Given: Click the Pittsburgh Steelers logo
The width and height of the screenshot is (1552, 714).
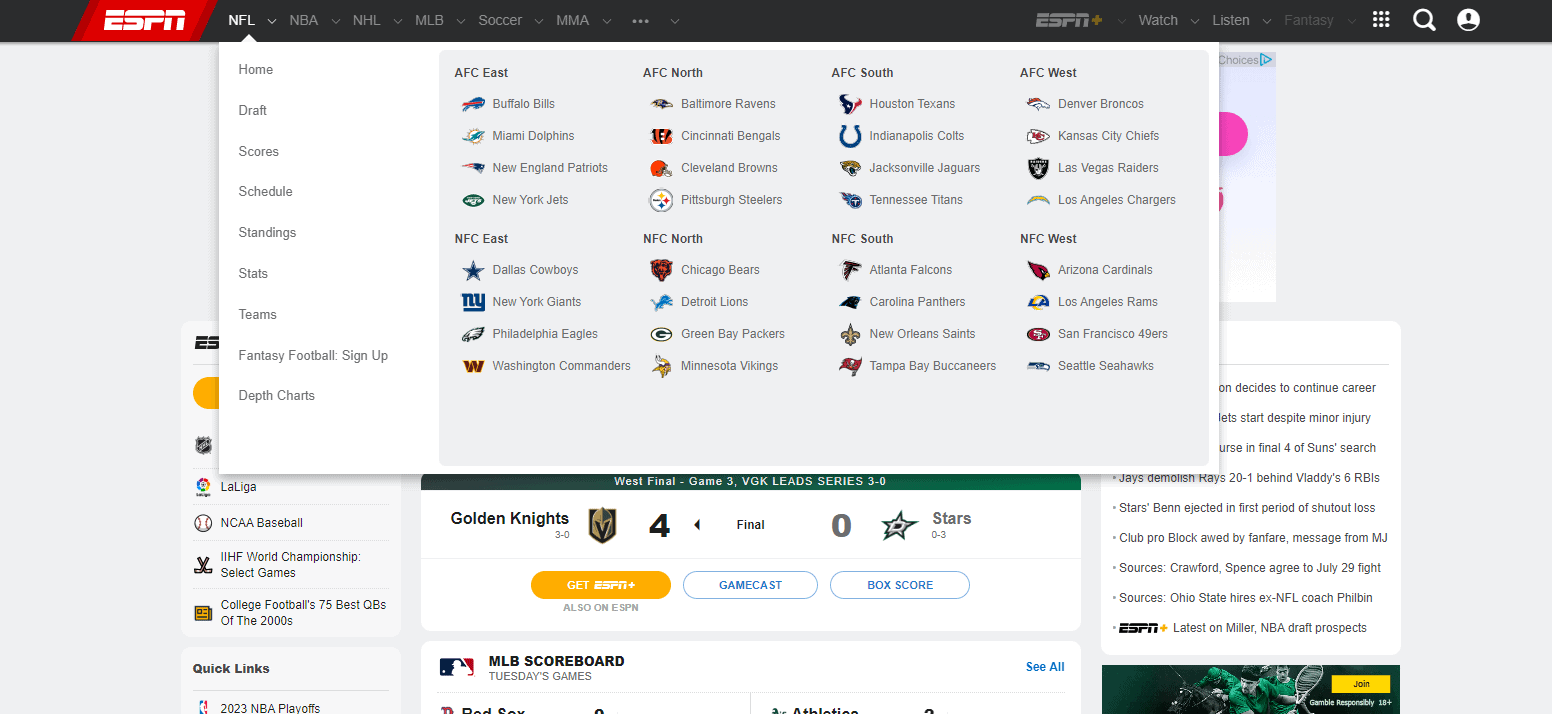Looking at the screenshot, I should 661,200.
